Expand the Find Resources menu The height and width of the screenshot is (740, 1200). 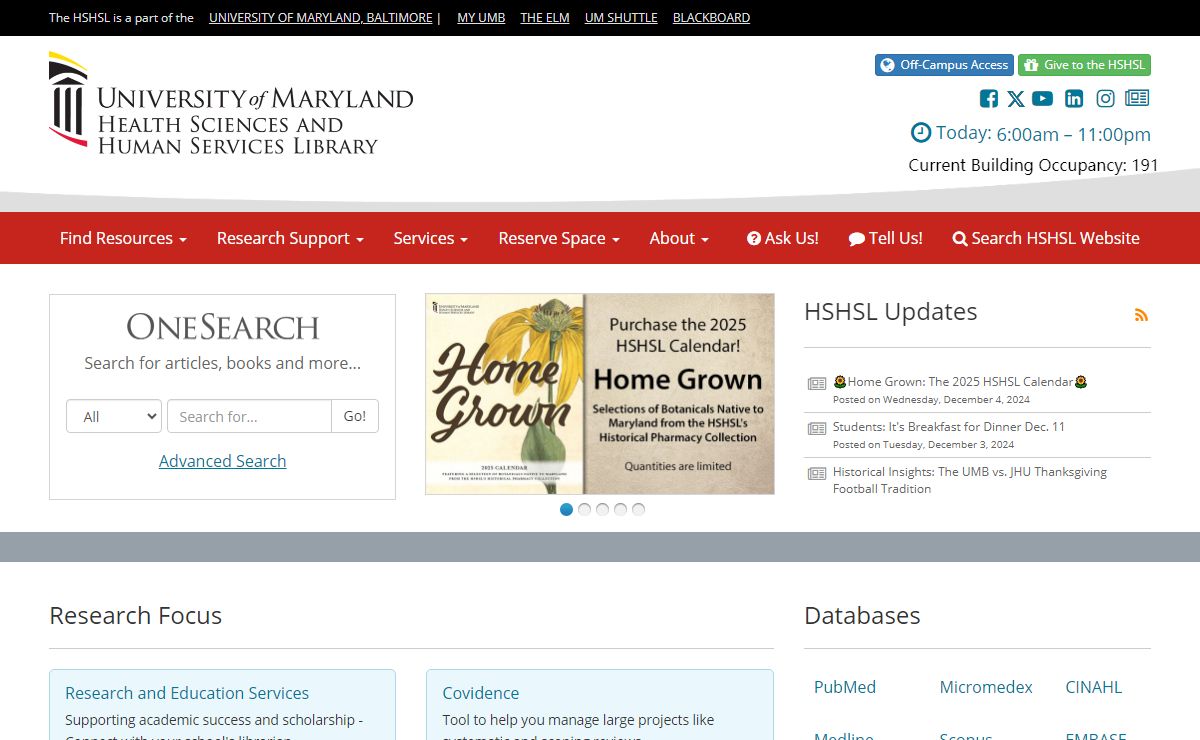(x=123, y=238)
